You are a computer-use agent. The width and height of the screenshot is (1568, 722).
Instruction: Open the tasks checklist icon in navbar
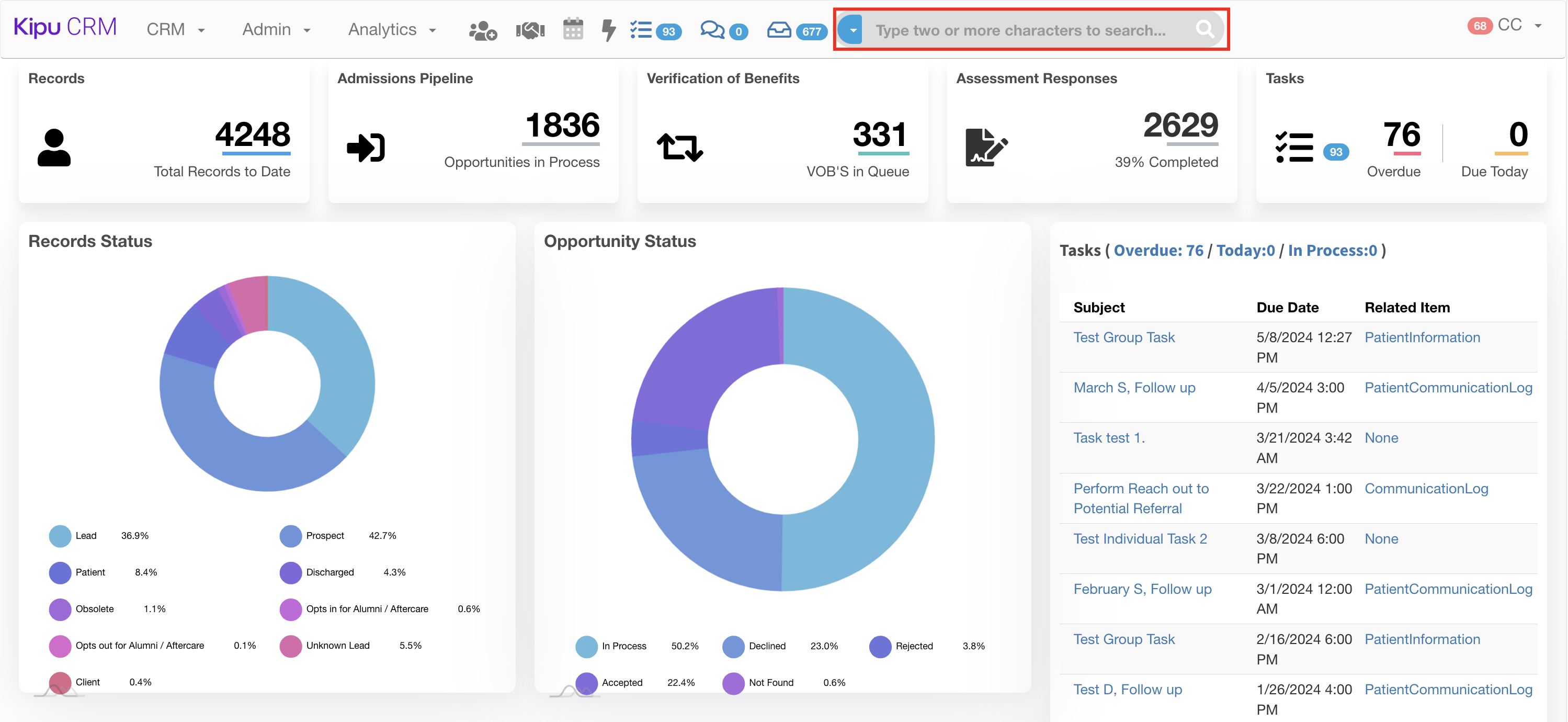(x=641, y=30)
